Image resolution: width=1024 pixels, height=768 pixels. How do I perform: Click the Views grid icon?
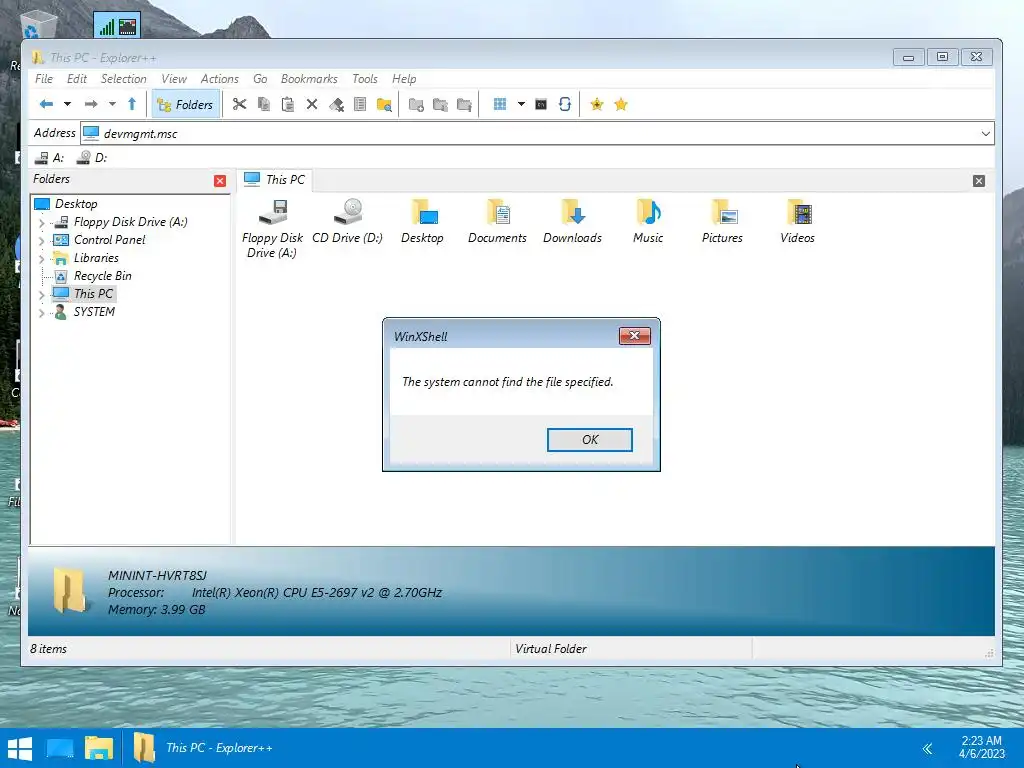coord(500,104)
